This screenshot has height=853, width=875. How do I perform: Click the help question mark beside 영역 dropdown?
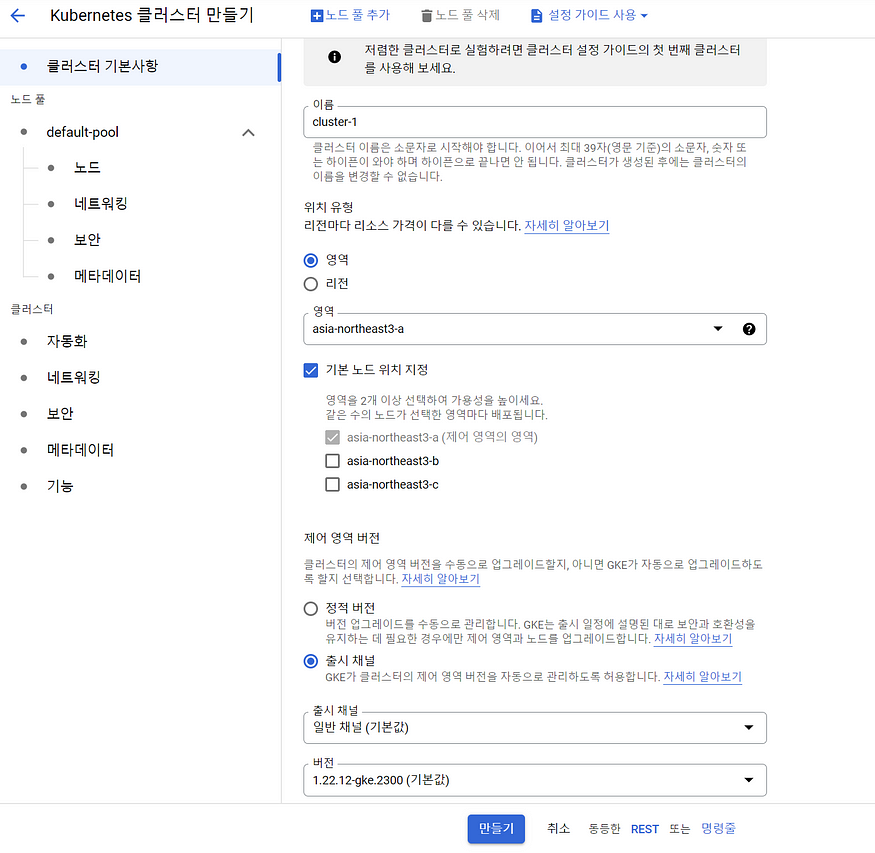(749, 329)
